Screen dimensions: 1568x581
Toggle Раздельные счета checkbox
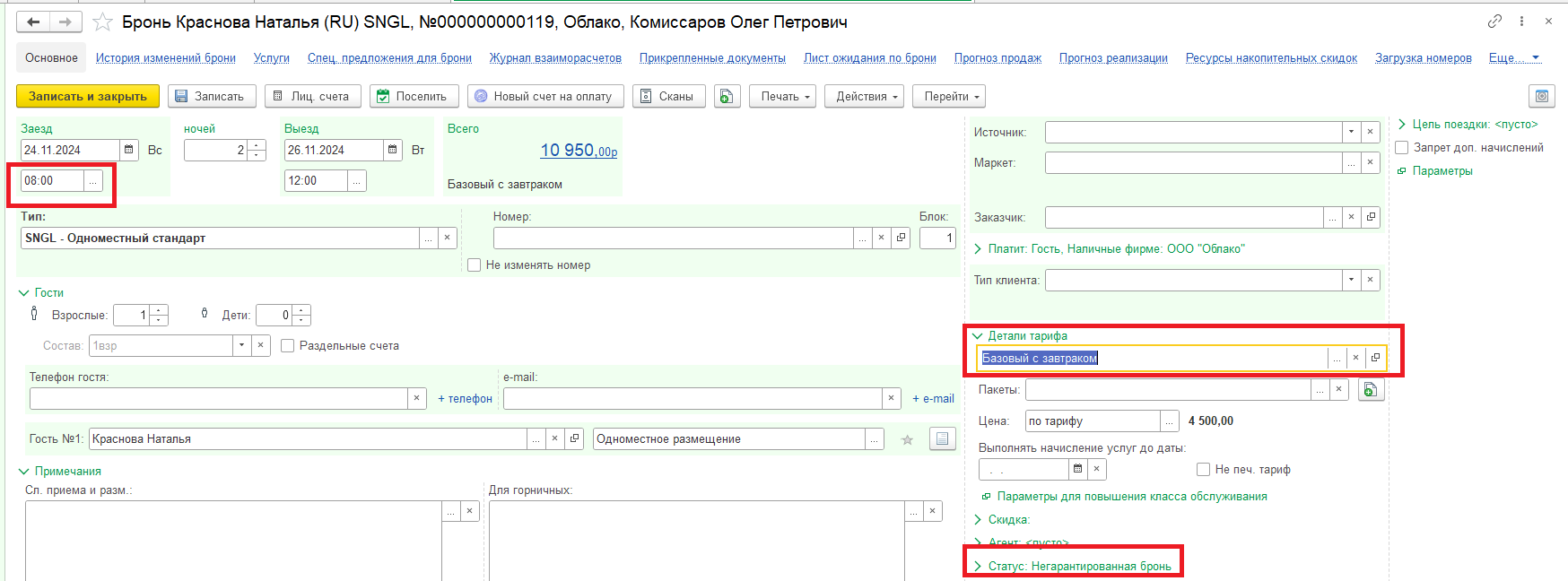[288, 345]
